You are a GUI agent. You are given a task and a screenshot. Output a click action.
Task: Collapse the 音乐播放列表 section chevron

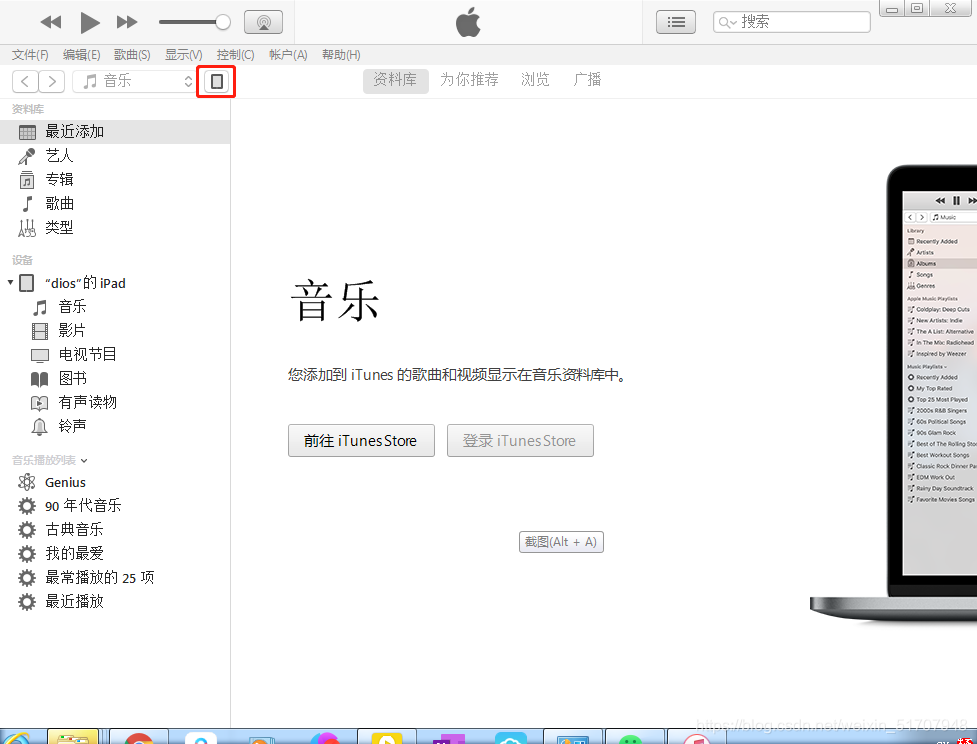[x=84, y=460]
